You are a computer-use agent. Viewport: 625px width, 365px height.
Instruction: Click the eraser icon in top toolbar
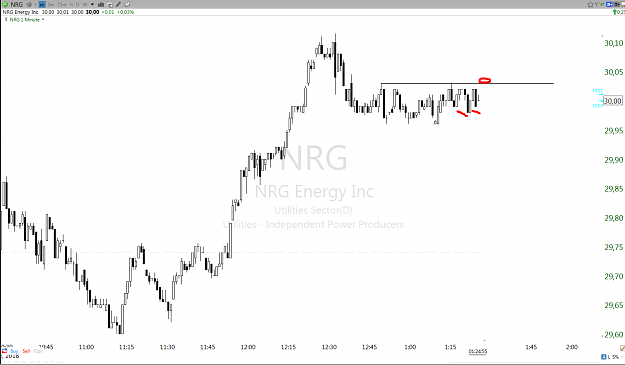point(127,4)
